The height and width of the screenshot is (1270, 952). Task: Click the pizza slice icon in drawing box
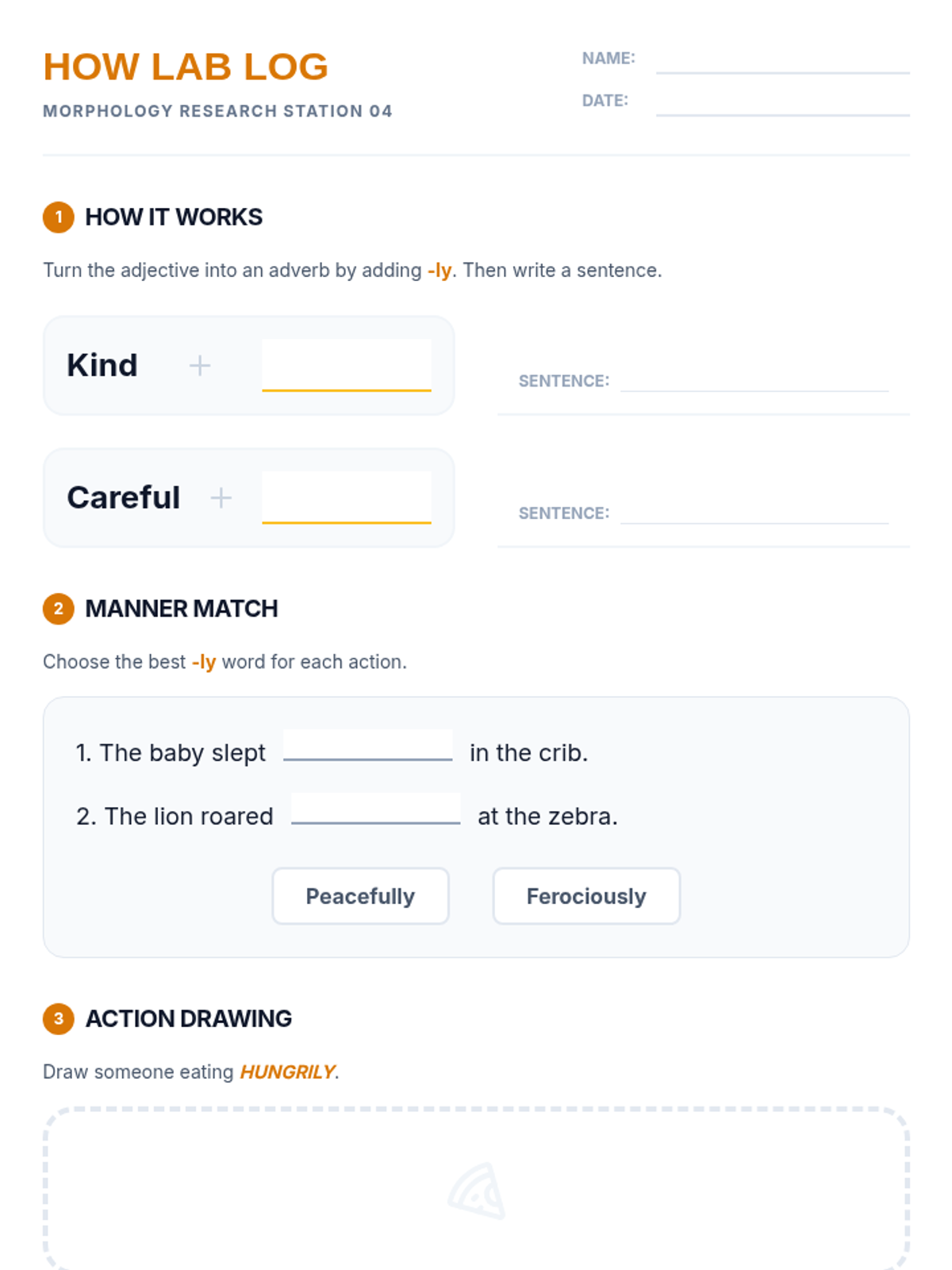(477, 1191)
